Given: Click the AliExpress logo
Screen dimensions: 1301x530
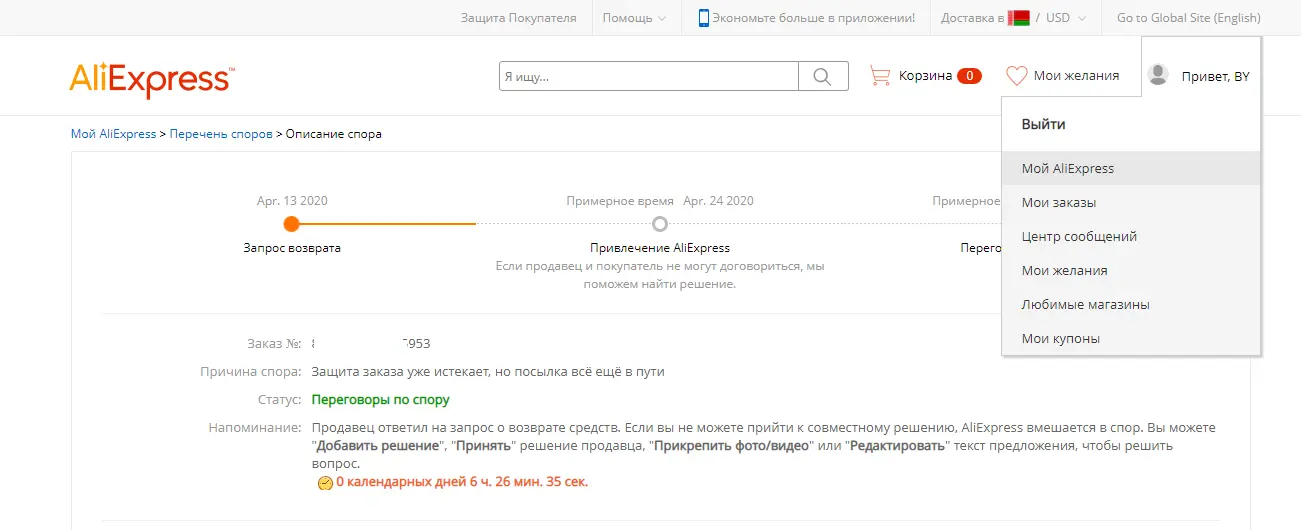Looking at the screenshot, I should [x=152, y=80].
